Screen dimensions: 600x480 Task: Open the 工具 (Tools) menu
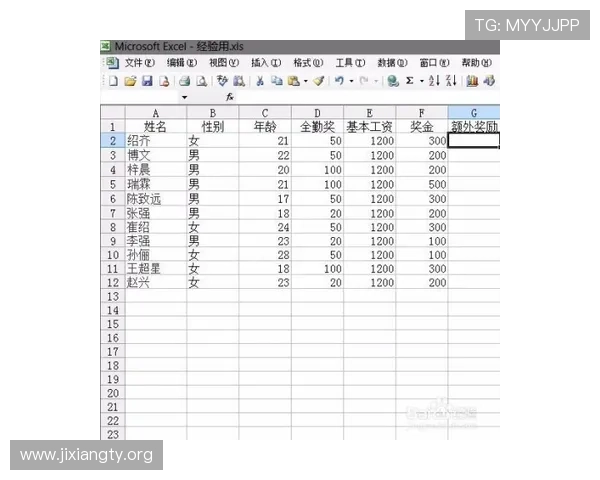(350, 63)
